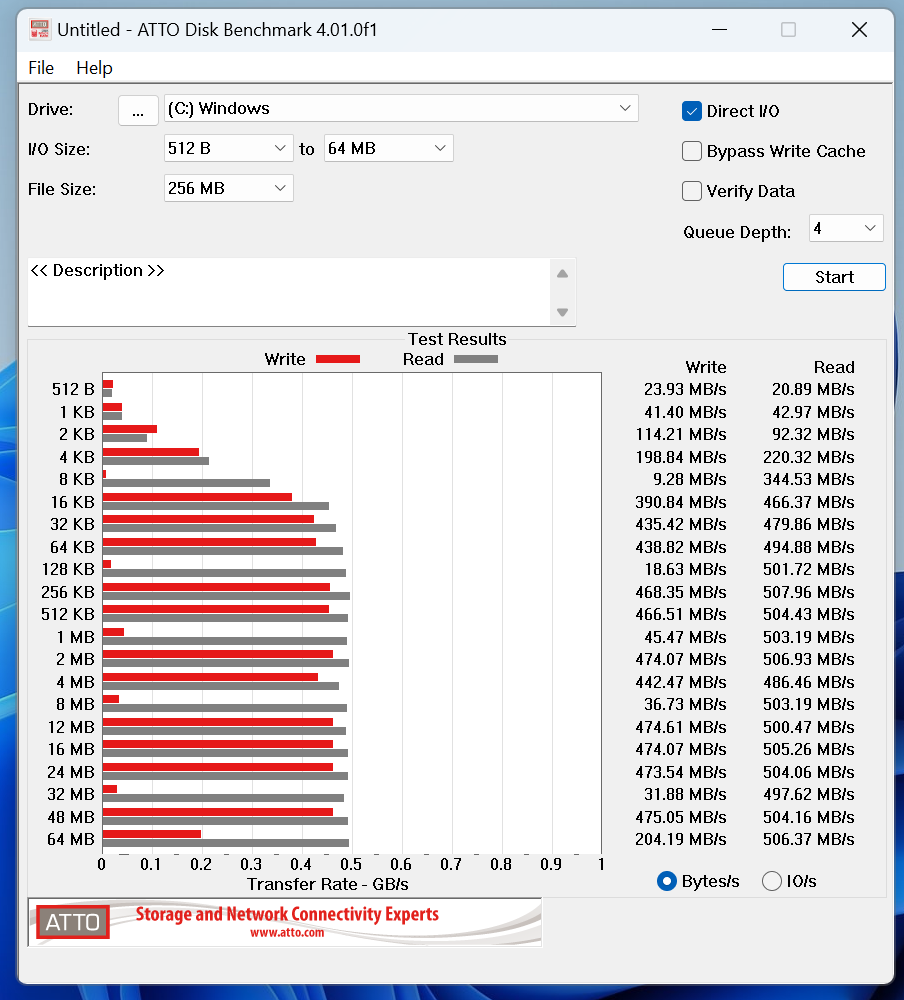
Task: Click the description scroll up arrow
Action: point(562,274)
